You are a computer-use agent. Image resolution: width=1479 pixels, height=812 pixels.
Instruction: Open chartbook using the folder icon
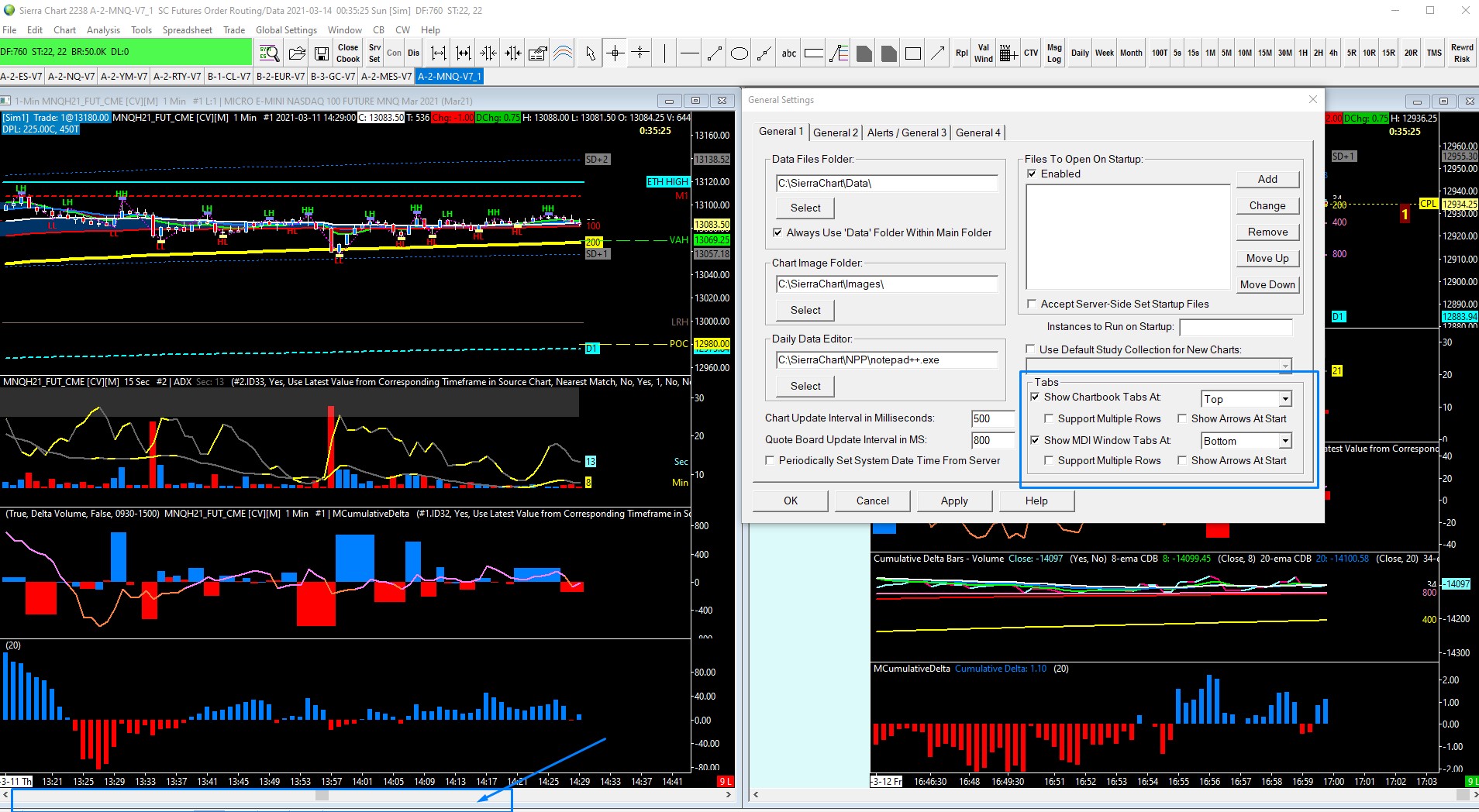[x=297, y=53]
